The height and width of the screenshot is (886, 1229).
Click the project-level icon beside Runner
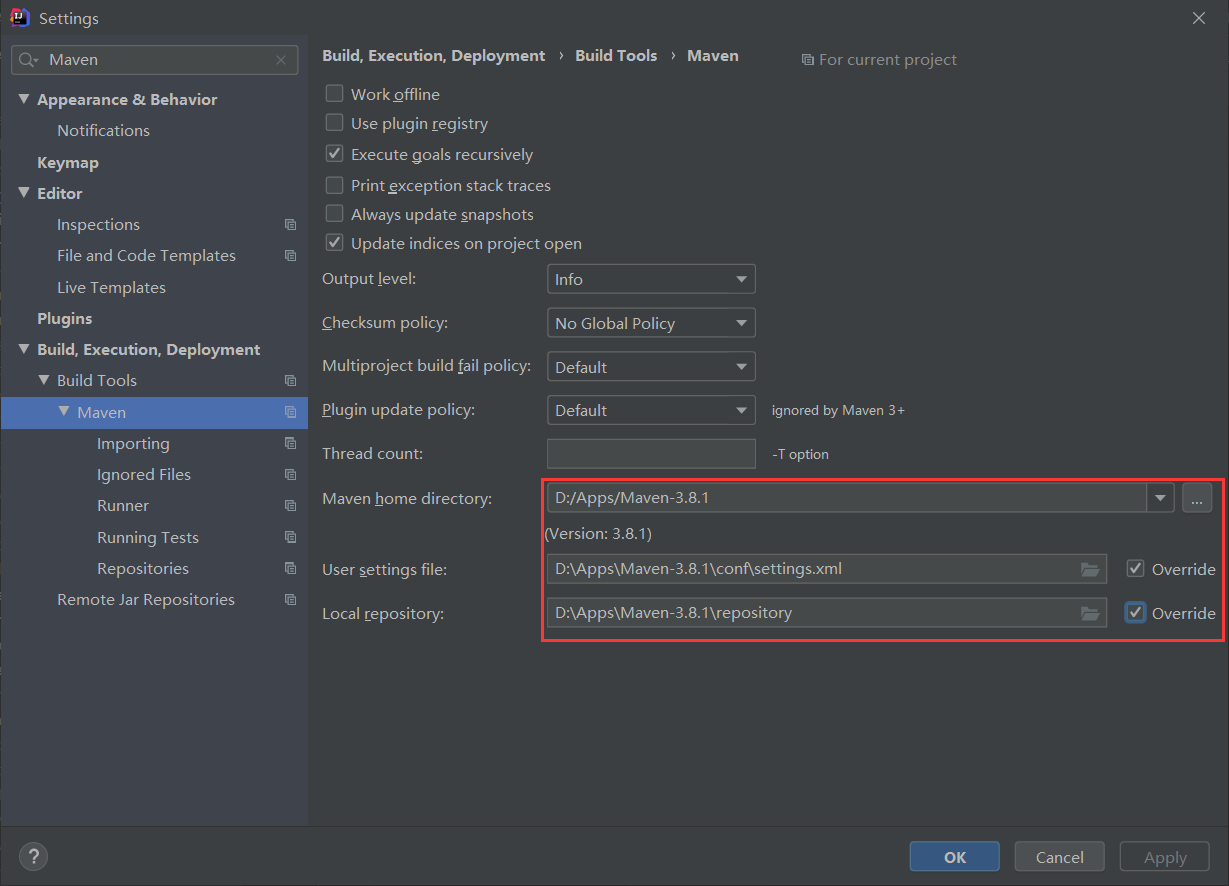[x=290, y=506]
